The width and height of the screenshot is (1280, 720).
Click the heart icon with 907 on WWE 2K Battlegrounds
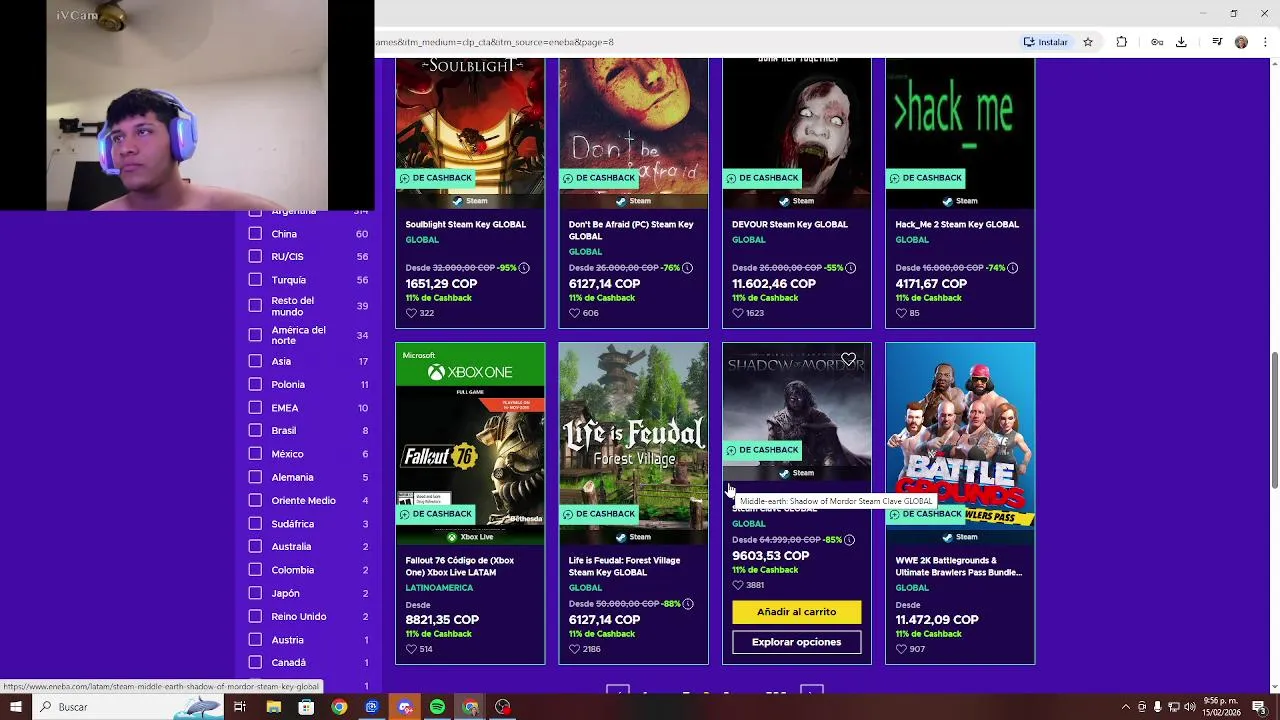[901, 649]
